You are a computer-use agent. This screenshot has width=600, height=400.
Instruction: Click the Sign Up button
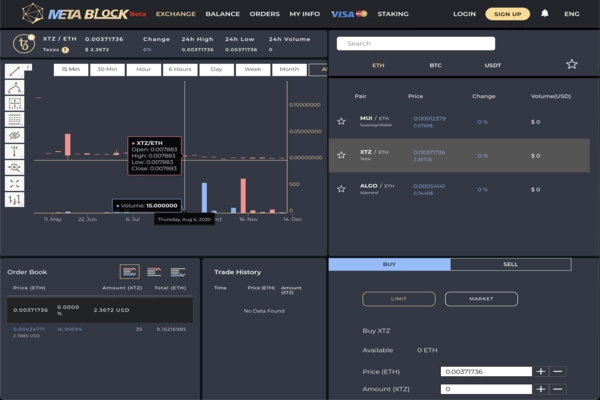click(507, 14)
